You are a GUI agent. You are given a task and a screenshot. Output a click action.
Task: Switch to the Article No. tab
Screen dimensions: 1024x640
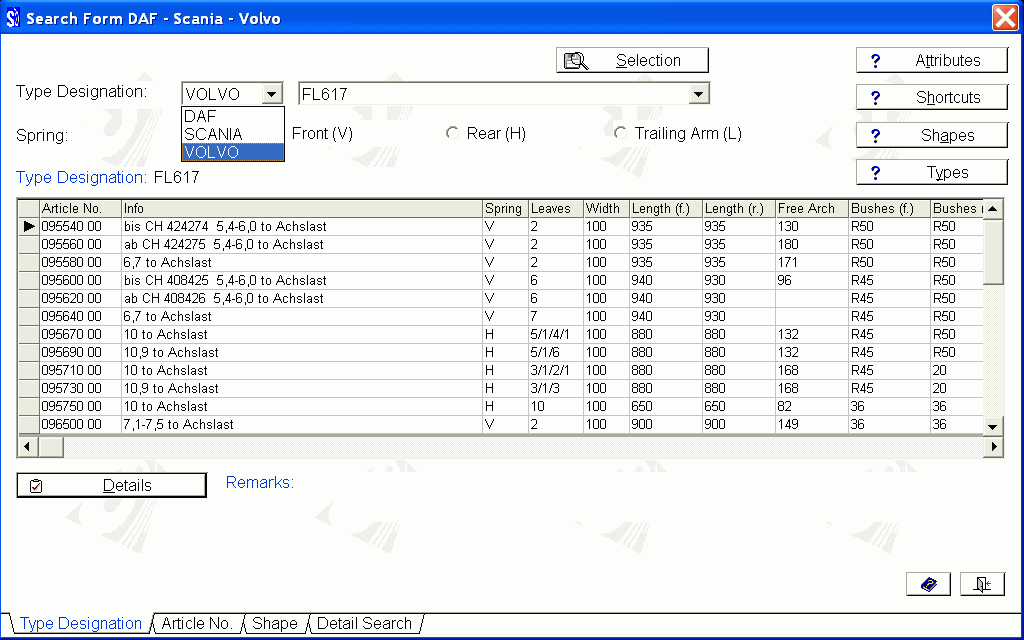coord(197,624)
